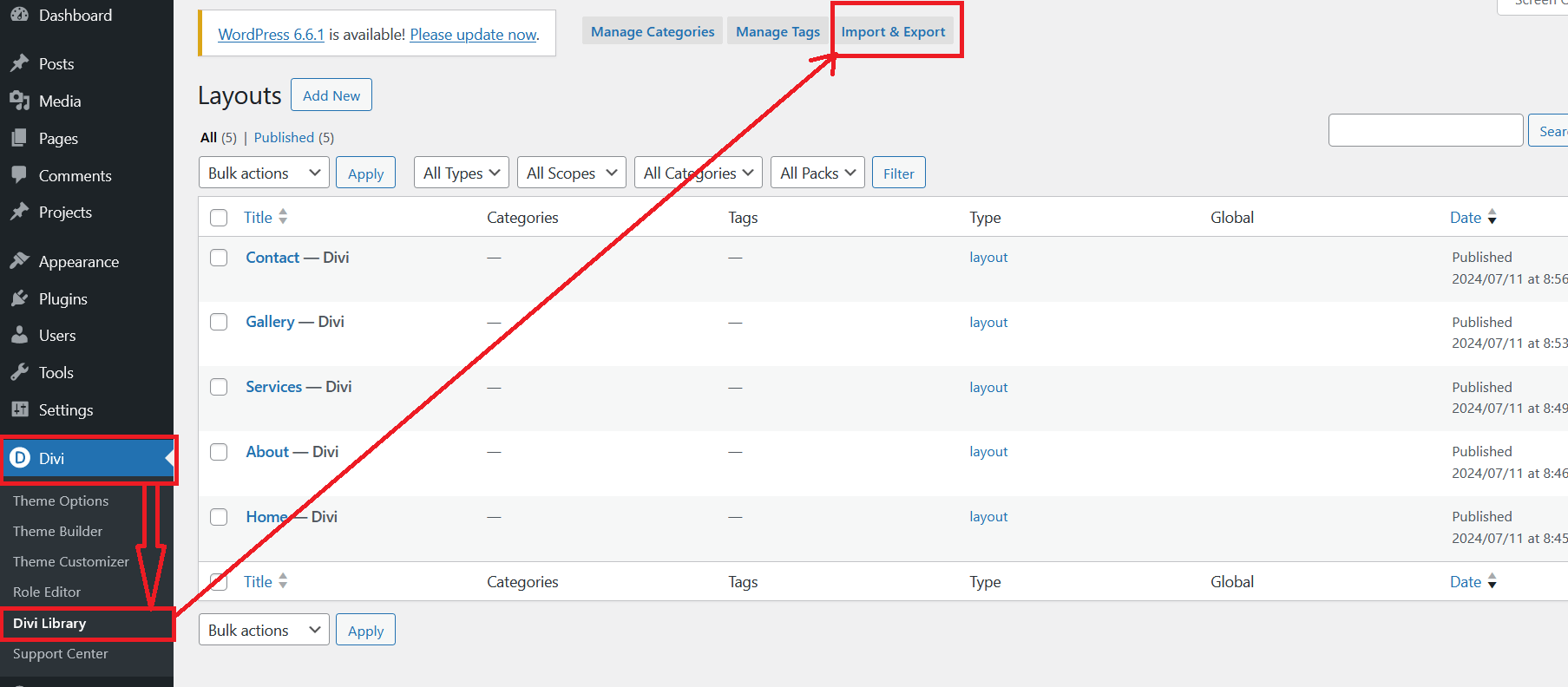Viewport: 1568px width, 687px height.
Task: Open the All Scopes dropdown
Action: [x=572, y=173]
